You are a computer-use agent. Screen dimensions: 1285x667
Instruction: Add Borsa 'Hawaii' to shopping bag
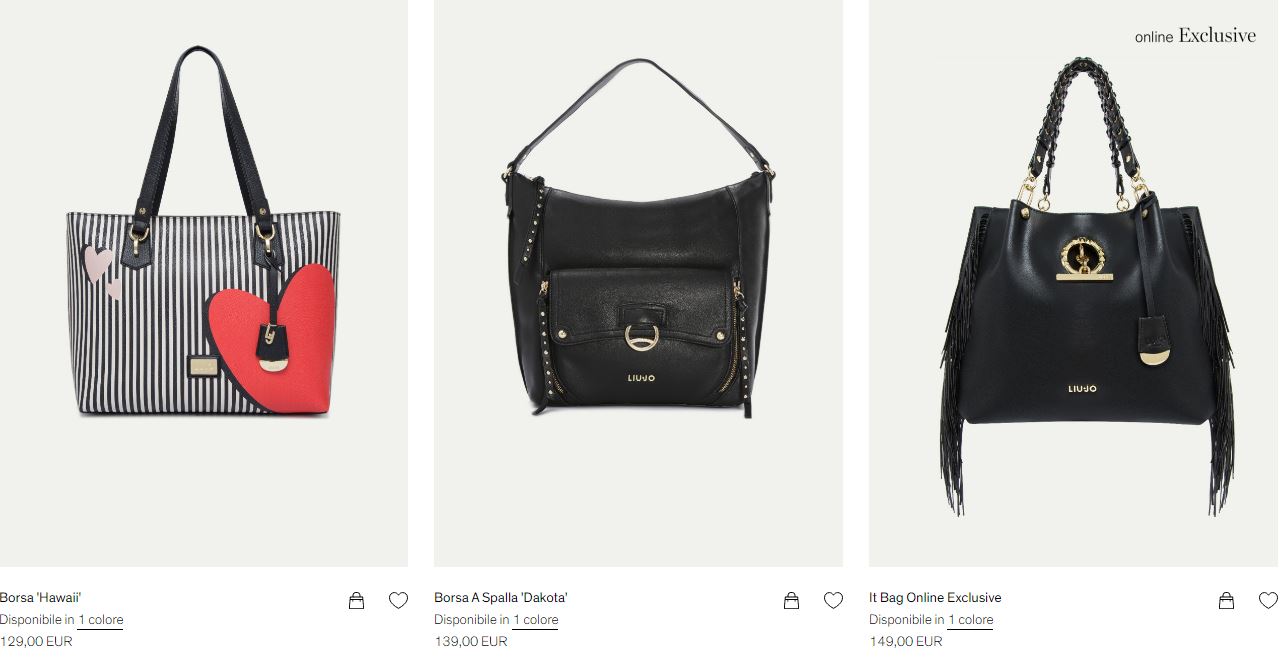[356, 600]
